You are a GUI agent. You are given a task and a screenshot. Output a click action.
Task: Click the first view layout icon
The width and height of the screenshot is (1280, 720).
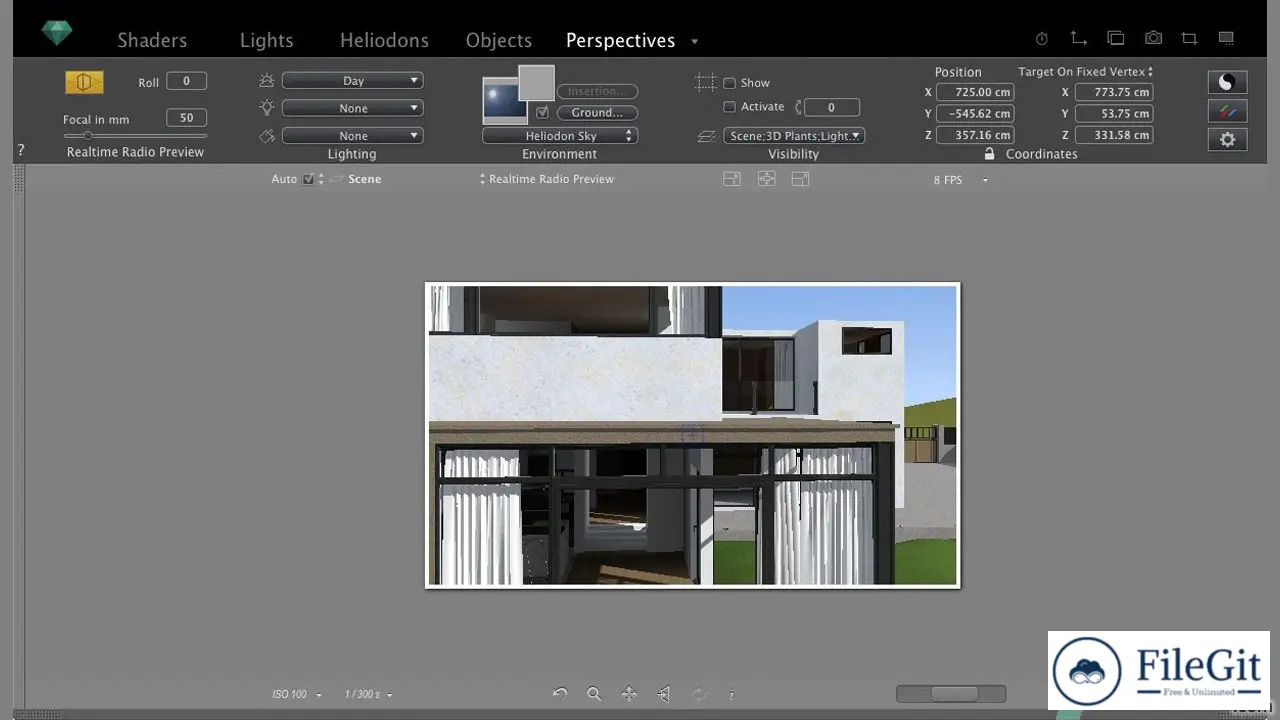[x=732, y=179]
